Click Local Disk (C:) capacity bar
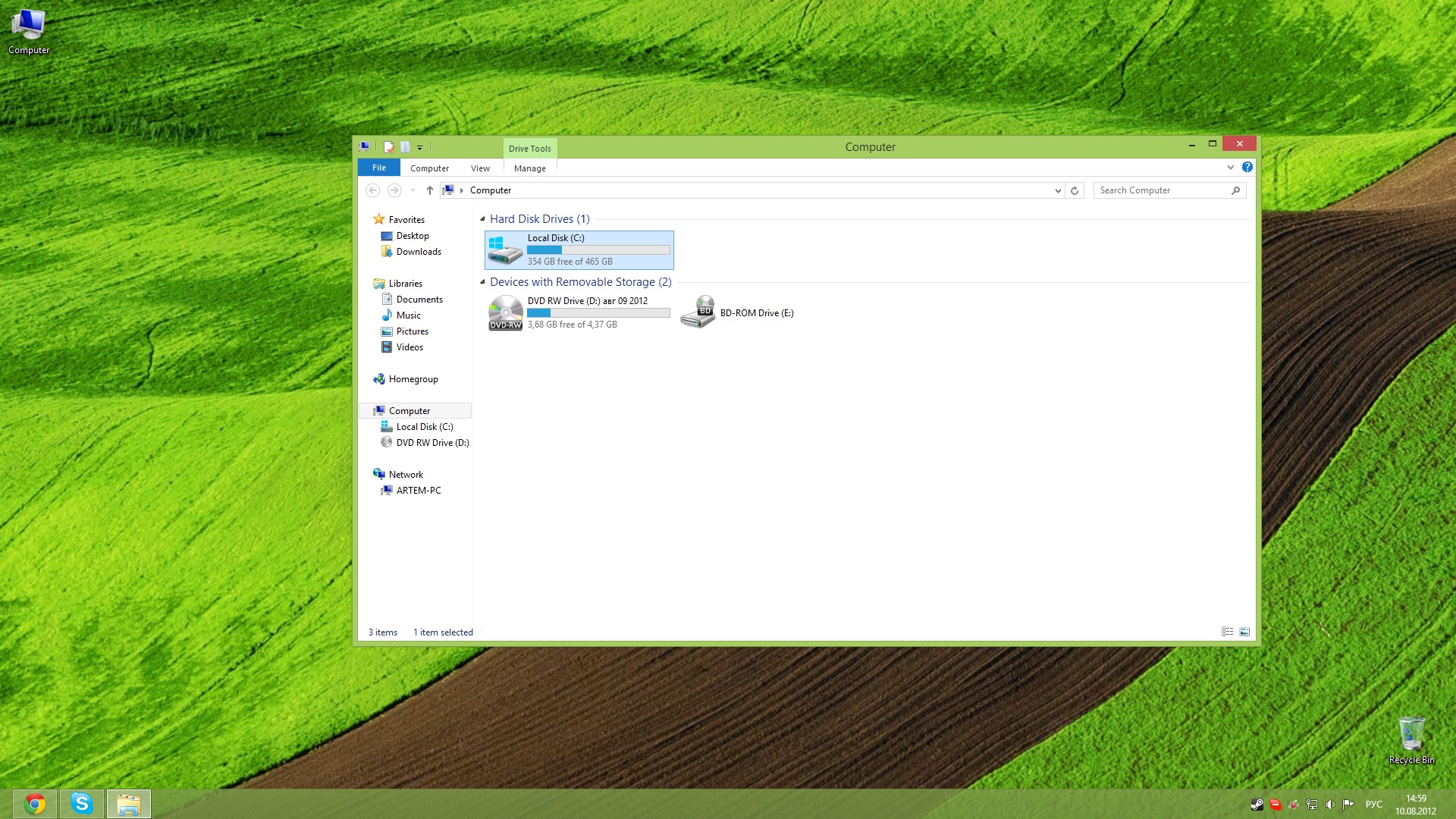Screen dimensions: 1456x819 598,249
